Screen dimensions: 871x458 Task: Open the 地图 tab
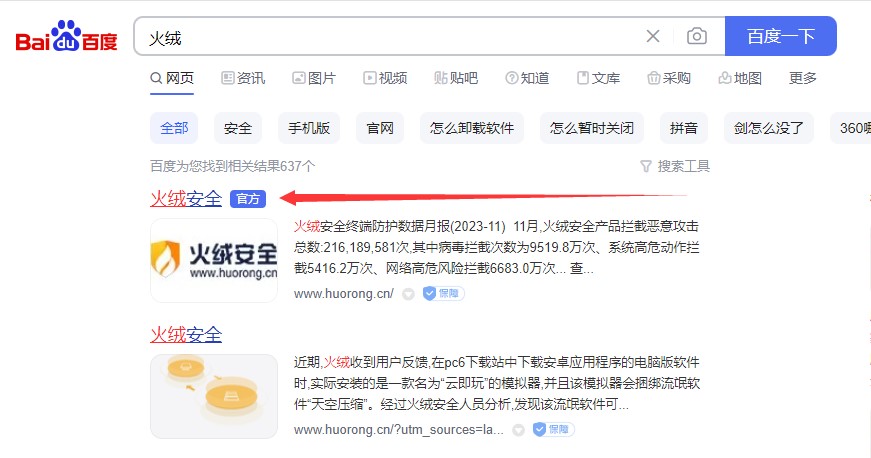(x=740, y=78)
